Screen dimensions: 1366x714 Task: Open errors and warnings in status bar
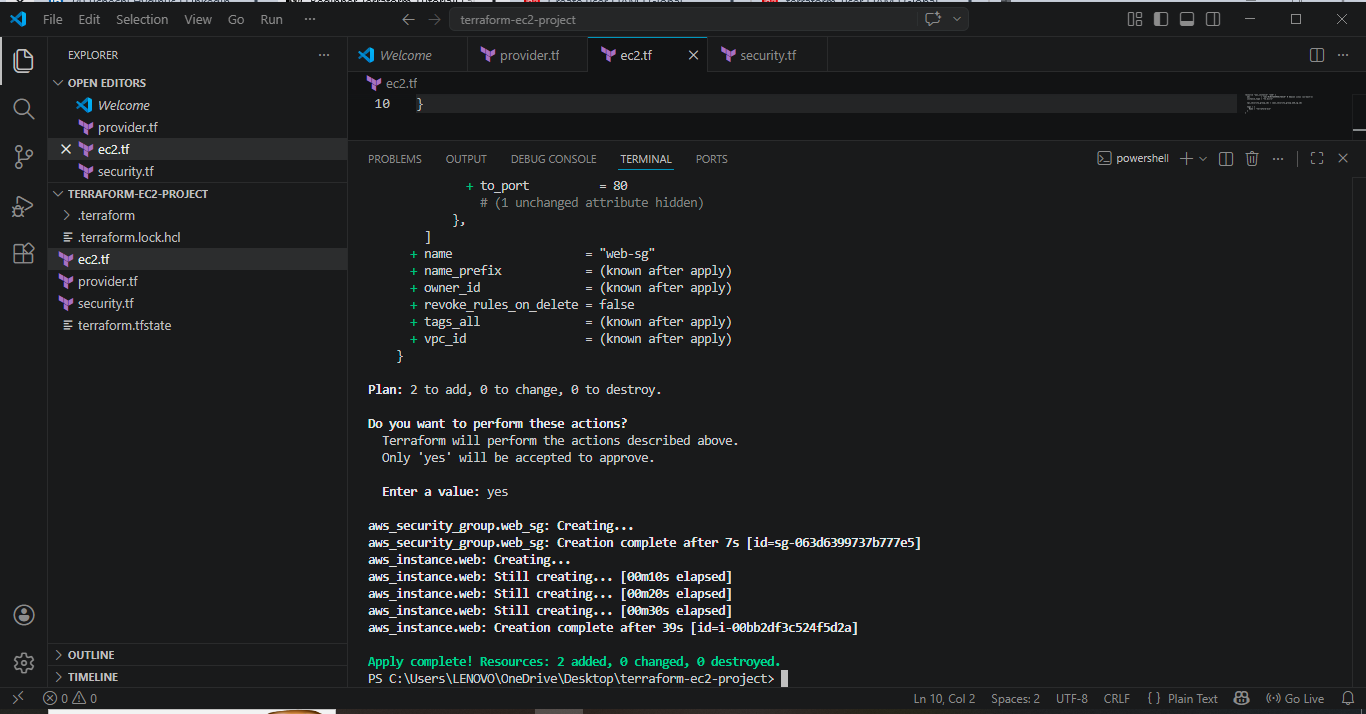point(70,698)
